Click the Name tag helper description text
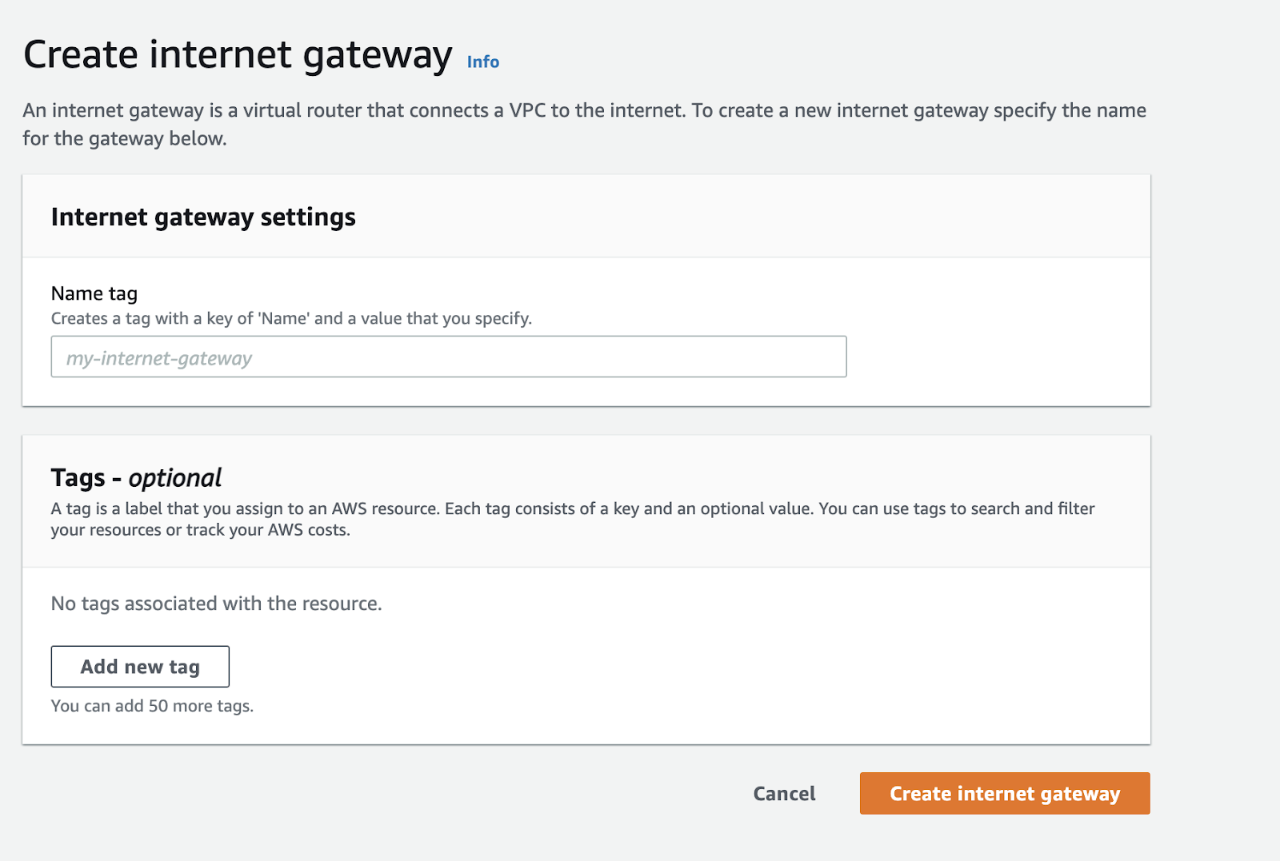1280x861 pixels. pyautogui.click(x=291, y=319)
